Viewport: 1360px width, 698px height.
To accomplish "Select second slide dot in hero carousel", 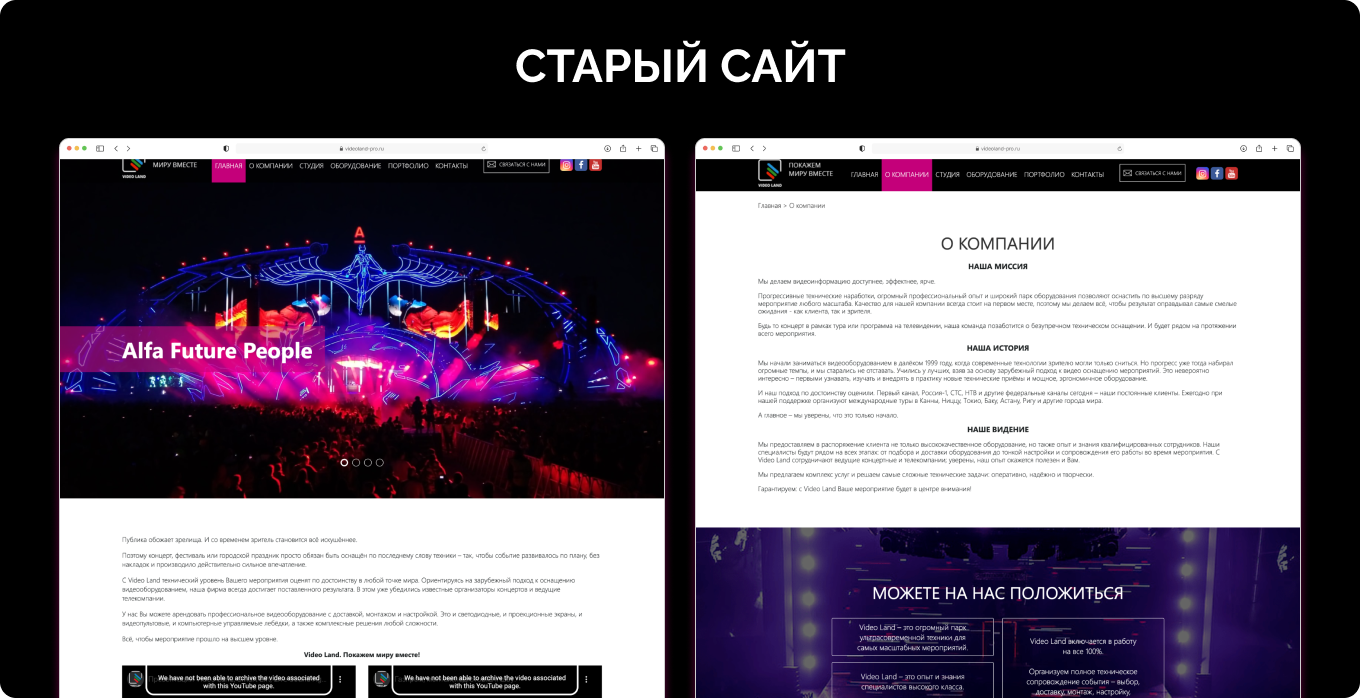I will (356, 463).
